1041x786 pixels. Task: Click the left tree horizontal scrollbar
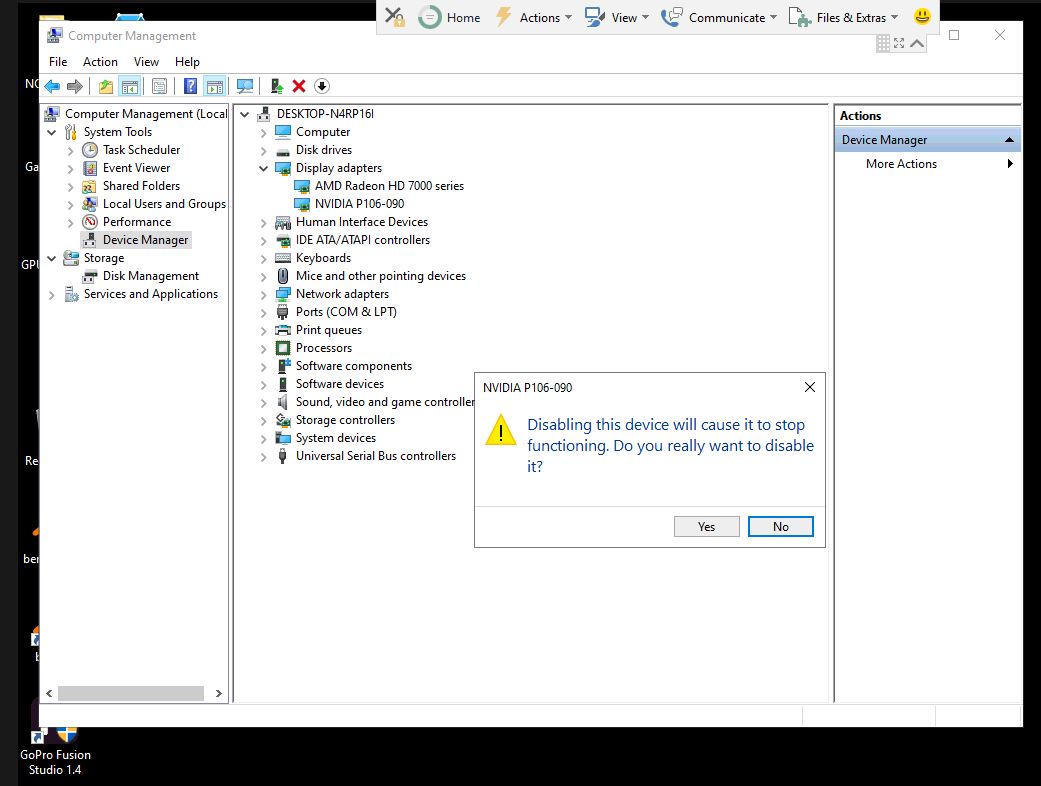pyautogui.click(x=131, y=693)
